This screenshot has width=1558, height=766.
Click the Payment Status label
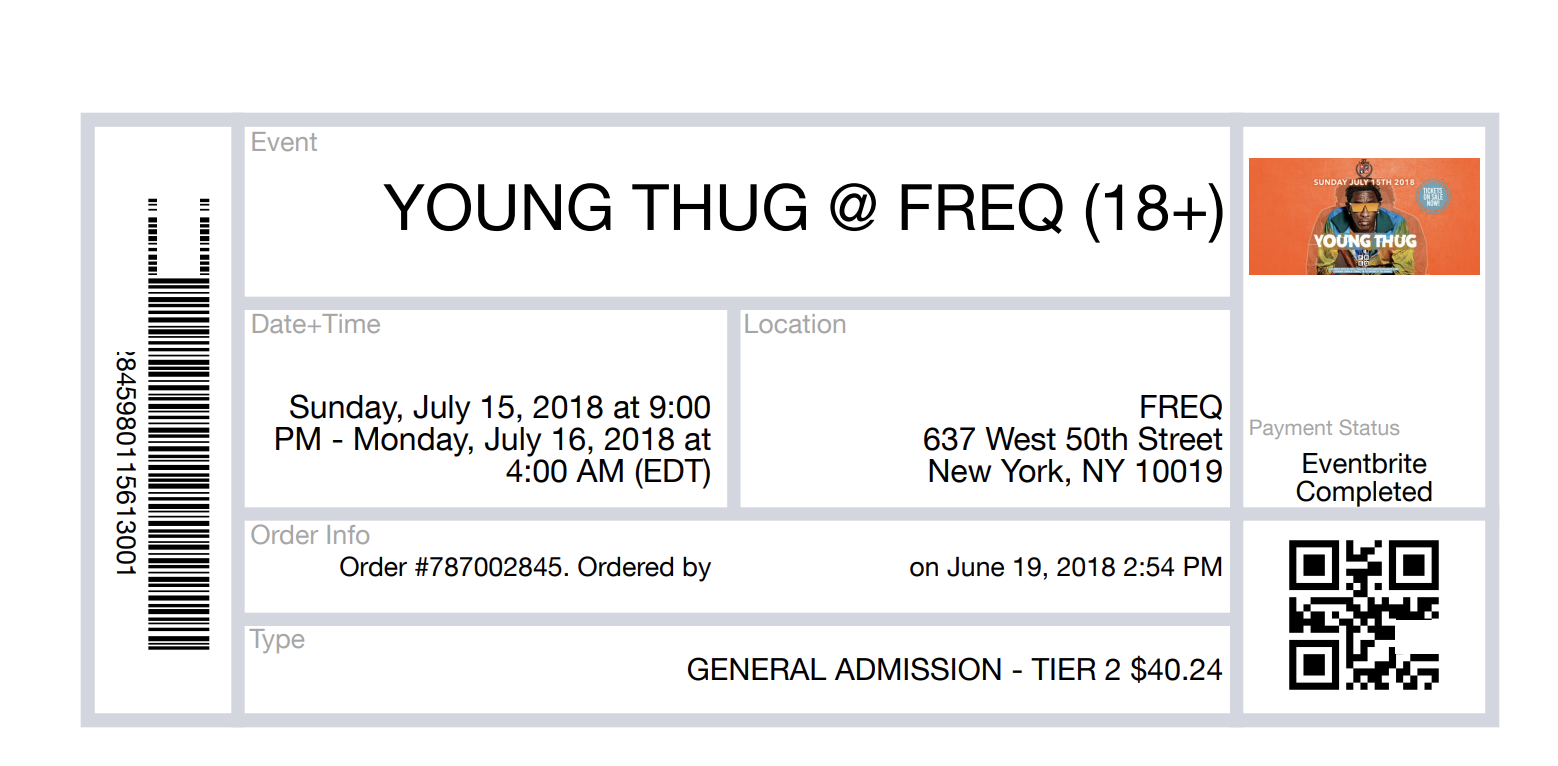tap(1324, 428)
